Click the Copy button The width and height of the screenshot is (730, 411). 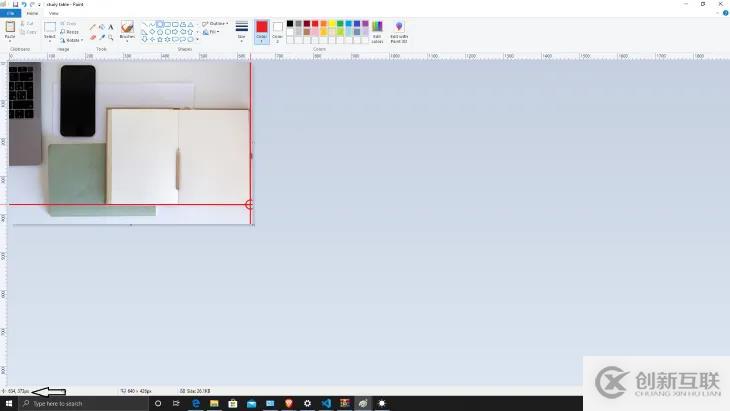pos(28,32)
